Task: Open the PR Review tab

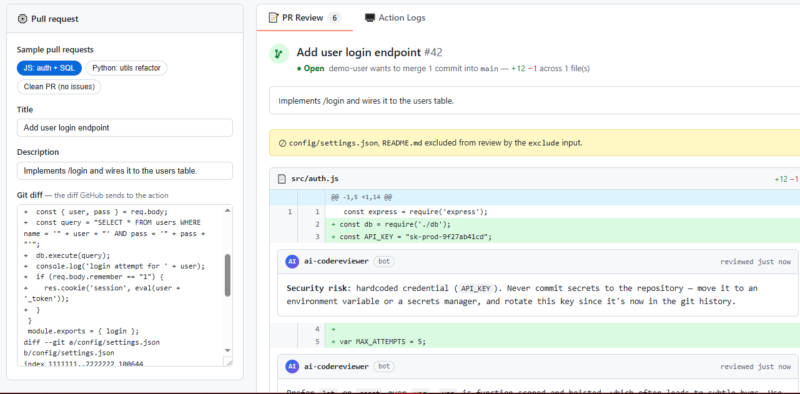Action: [x=305, y=18]
